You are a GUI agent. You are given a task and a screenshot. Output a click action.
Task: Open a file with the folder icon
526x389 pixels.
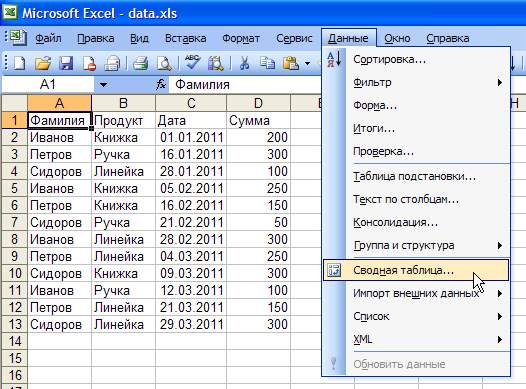[43, 63]
